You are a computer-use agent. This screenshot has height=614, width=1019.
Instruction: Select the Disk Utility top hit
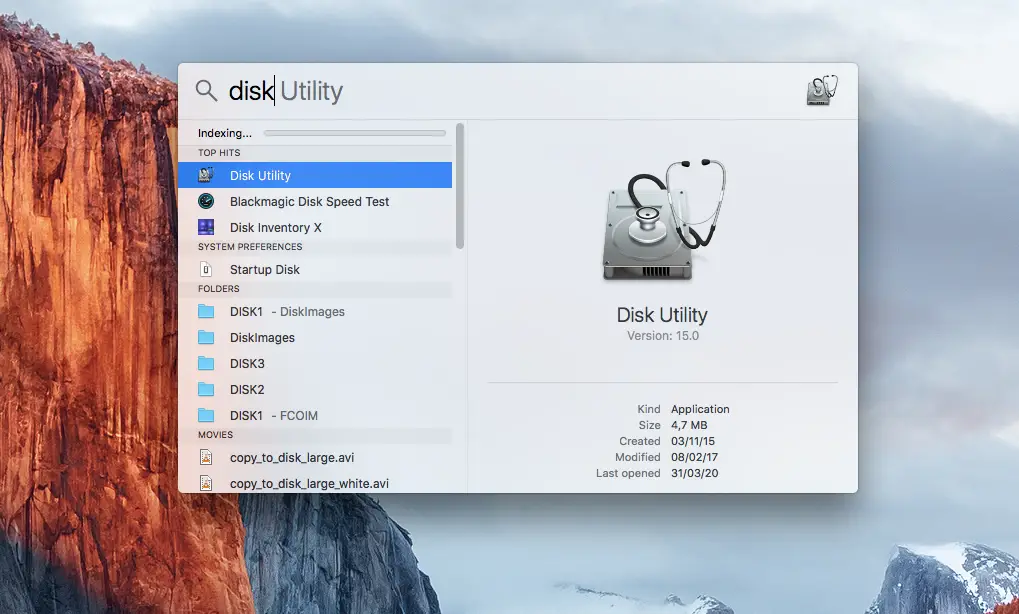click(x=315, y=175)
